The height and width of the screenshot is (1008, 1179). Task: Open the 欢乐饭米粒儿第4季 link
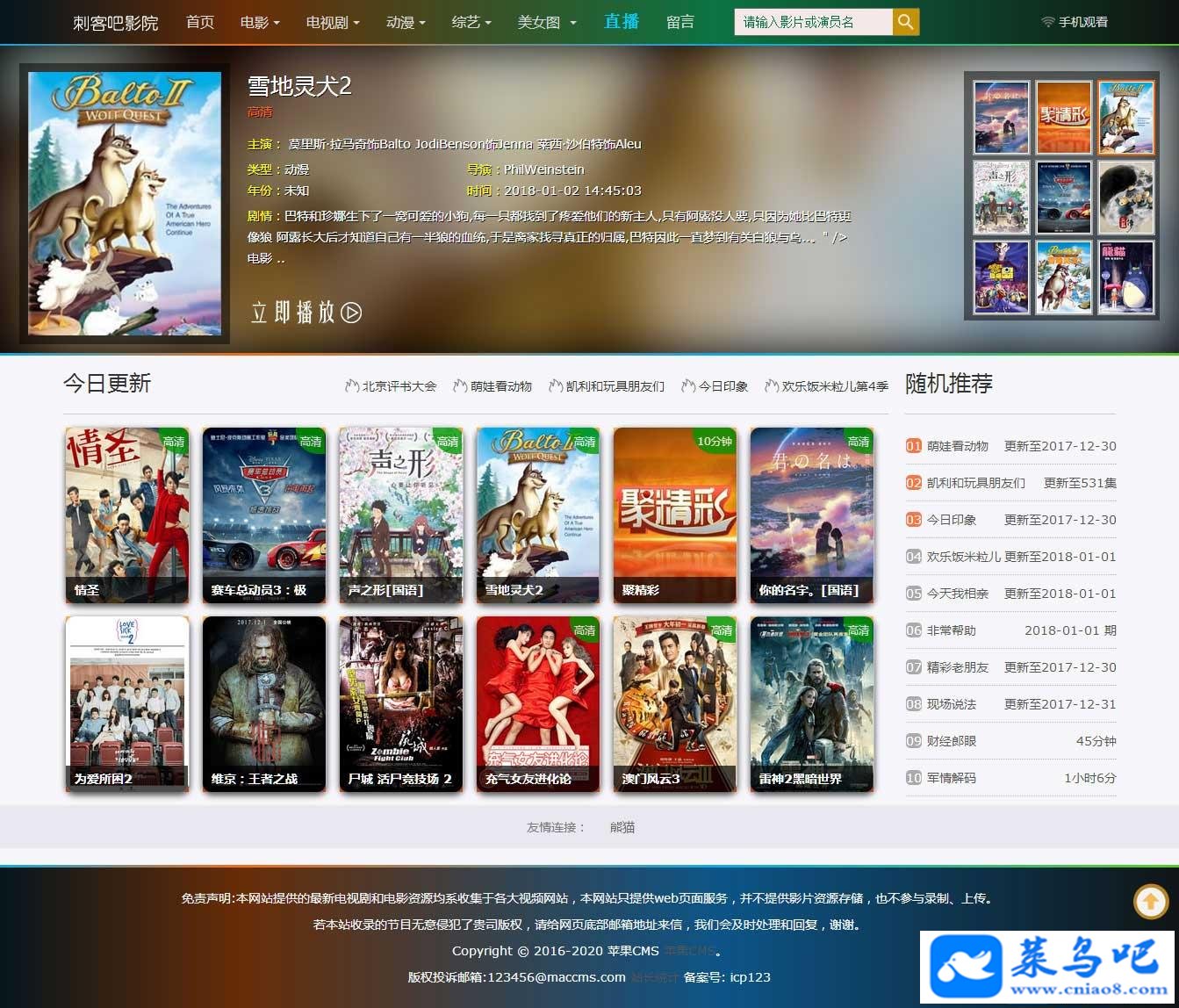coord(835,385)
